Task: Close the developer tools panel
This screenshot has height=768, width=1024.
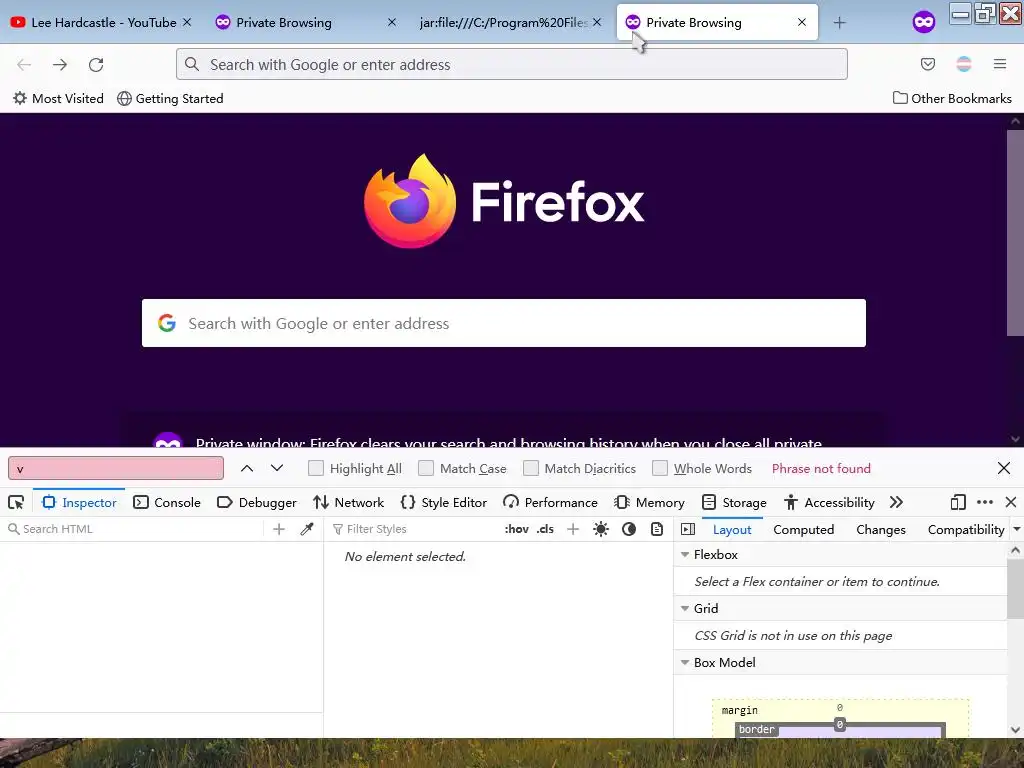Action: (x=1011, y=502)
